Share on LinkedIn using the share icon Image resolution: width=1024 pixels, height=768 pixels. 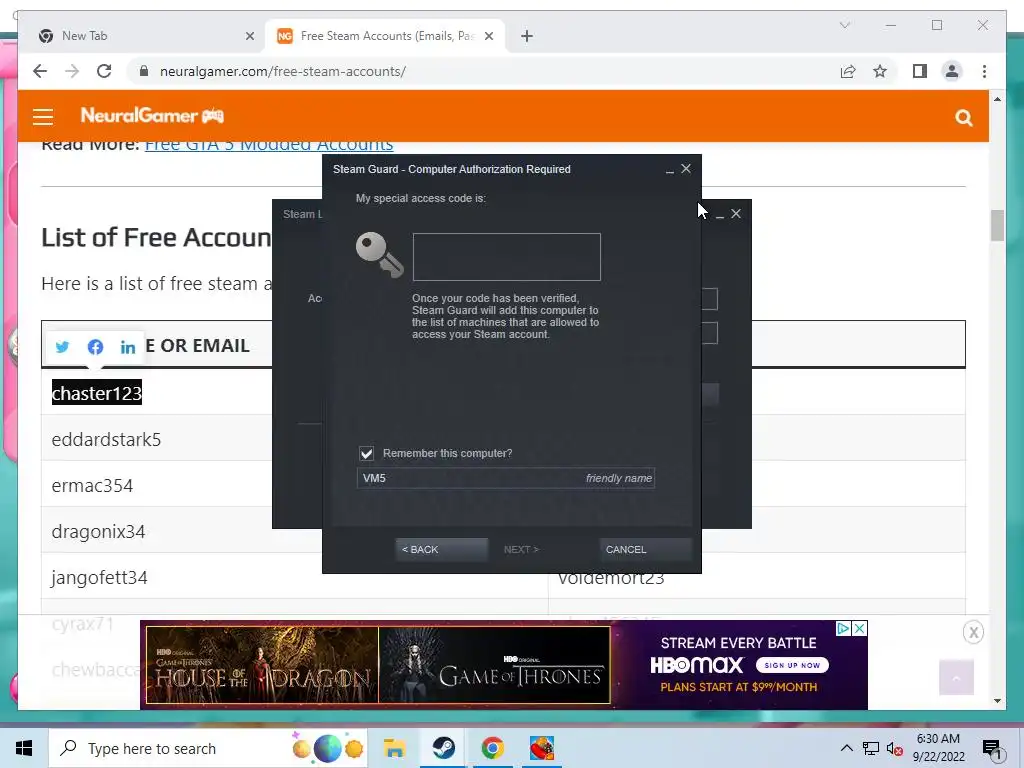pyautogui.click(x=128, y=347)
